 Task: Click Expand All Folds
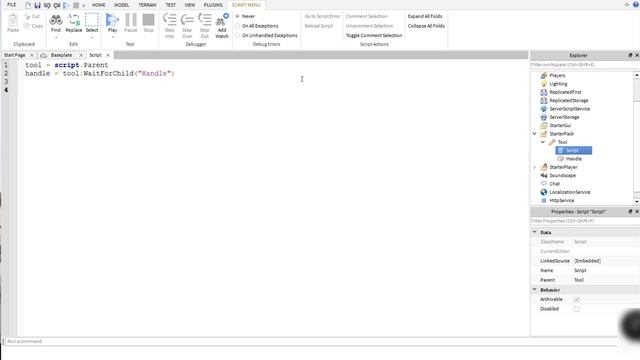[425, 16]
